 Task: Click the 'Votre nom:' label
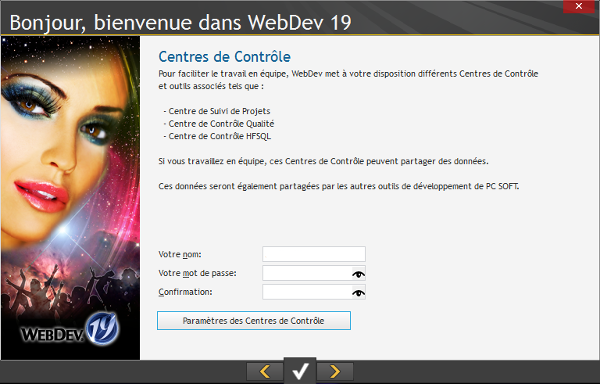pos(180,254)
